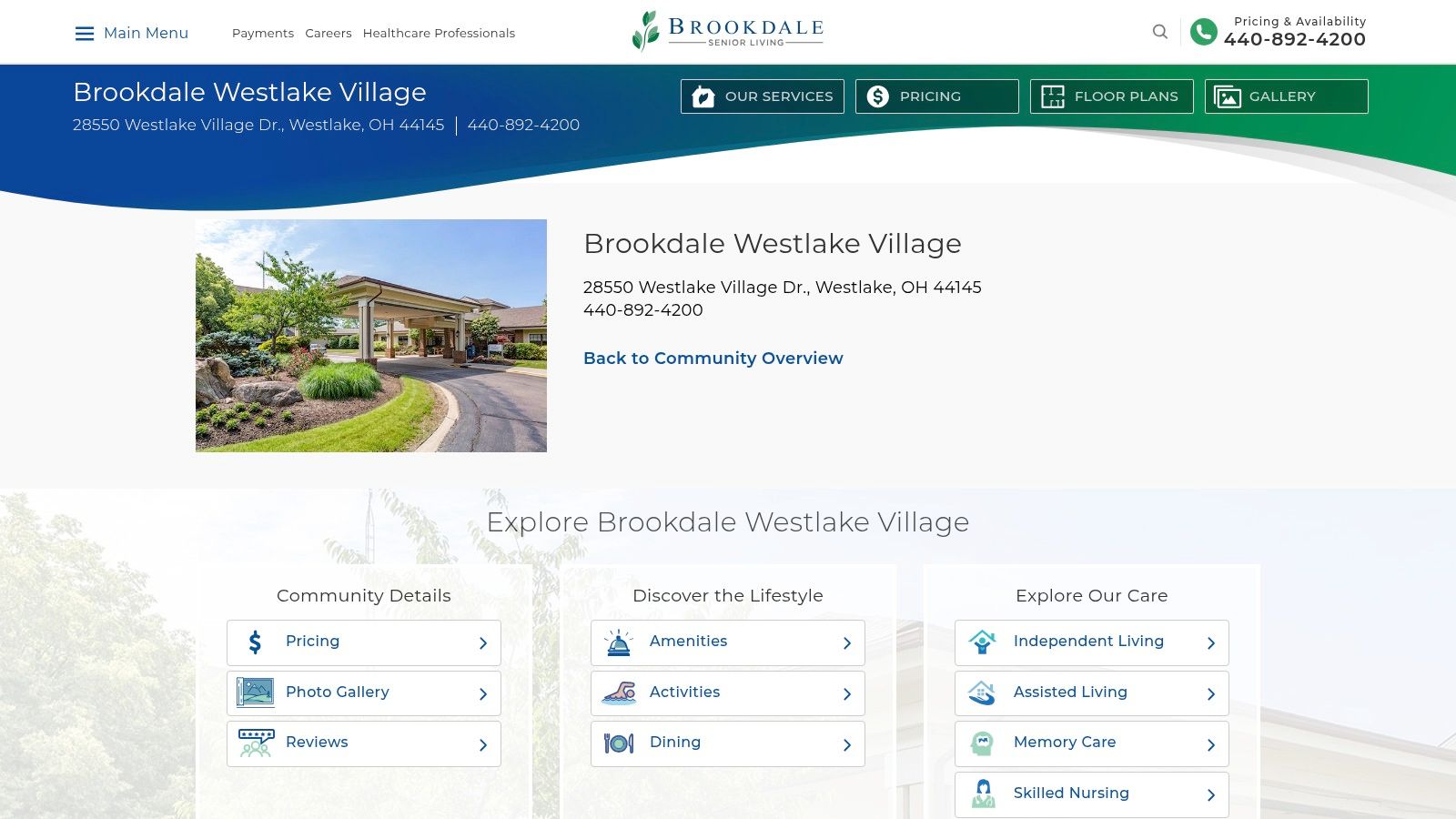Screen dimensions: 1456x819
Task: Click the Community Details heading
Action: 364,596
